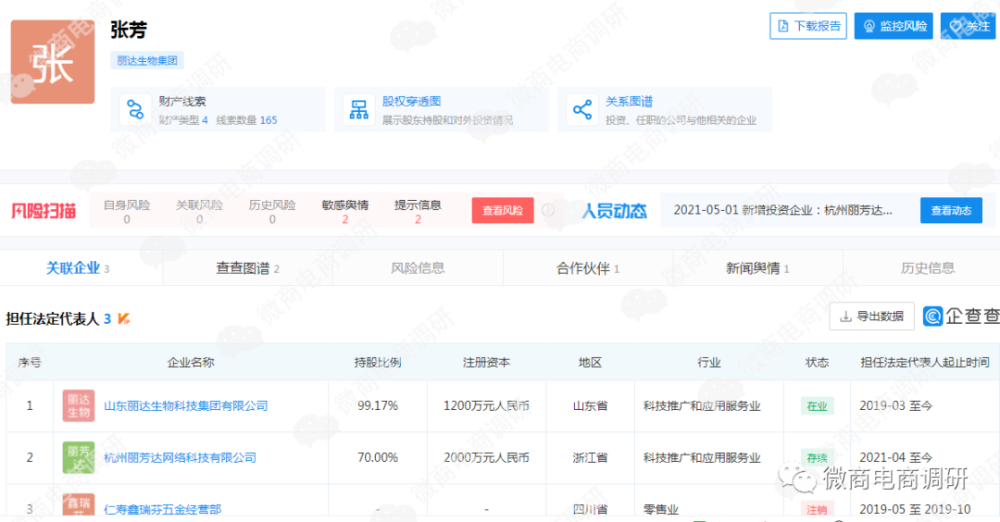1000x522 pixels.
Task: Open 山东丽达生物科技集团有限公司 company link
Action: (x=186, y=406)
